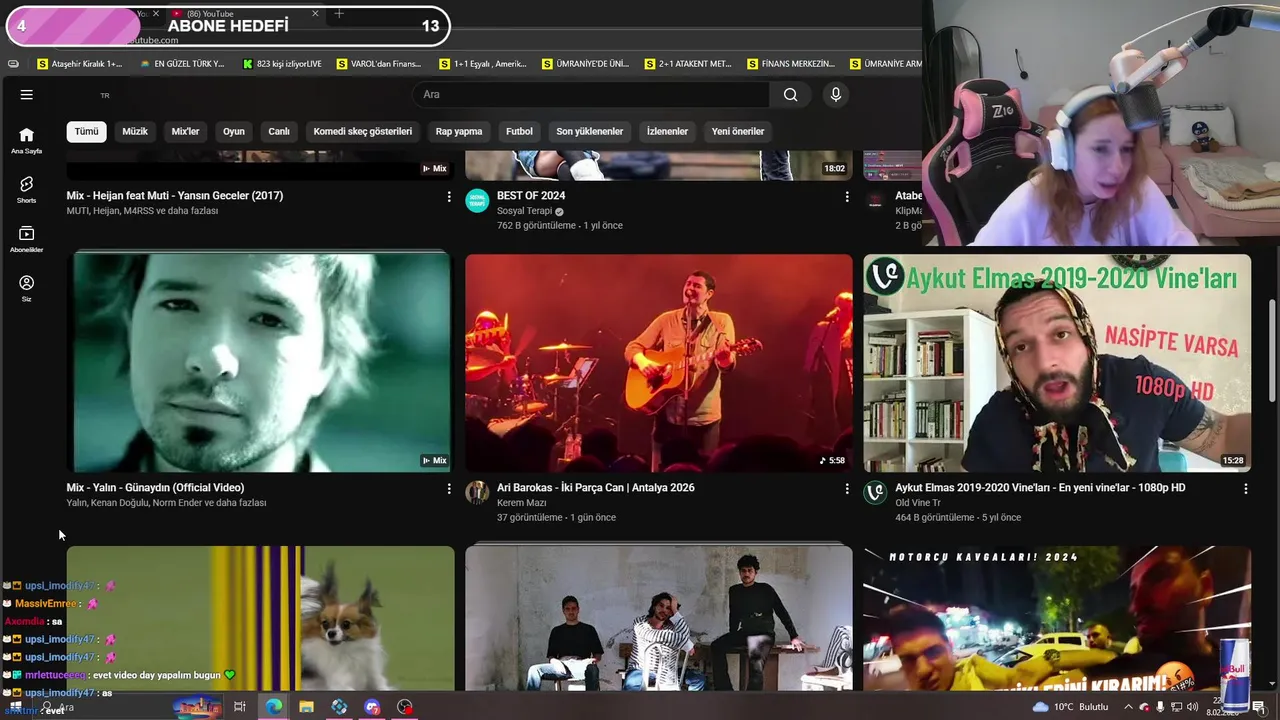Click the Kerem Mazı channel avatar
Image resolution: width=1280 pixels, height=720 pixels.
click(477, 492)
